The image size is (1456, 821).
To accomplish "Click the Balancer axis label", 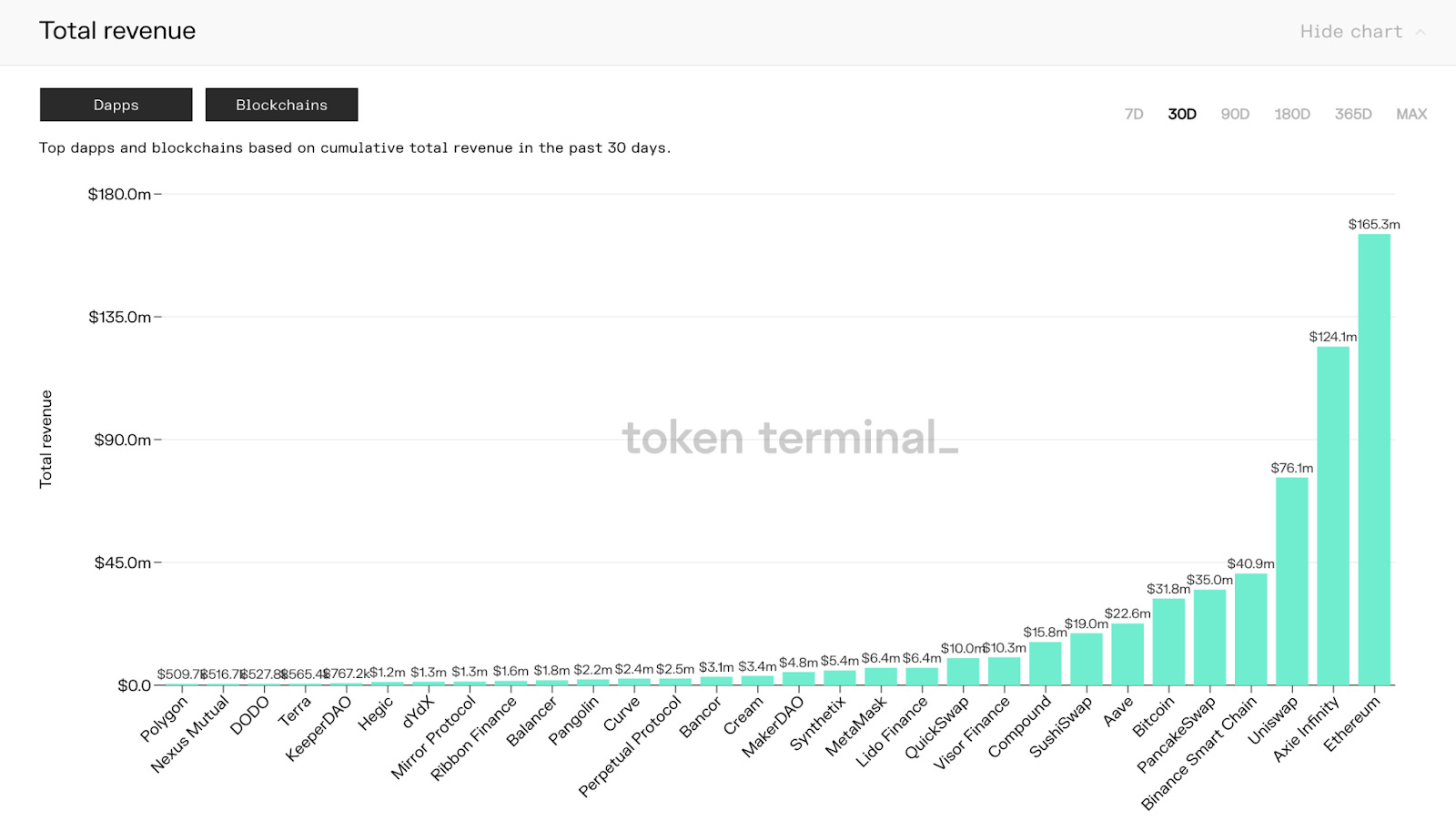I will (532, 722).
